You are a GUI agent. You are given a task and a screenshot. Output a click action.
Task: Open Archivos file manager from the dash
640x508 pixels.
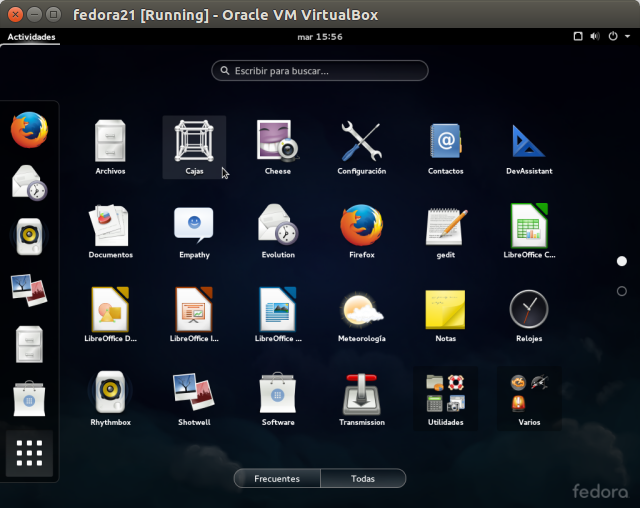coord(29,344)
